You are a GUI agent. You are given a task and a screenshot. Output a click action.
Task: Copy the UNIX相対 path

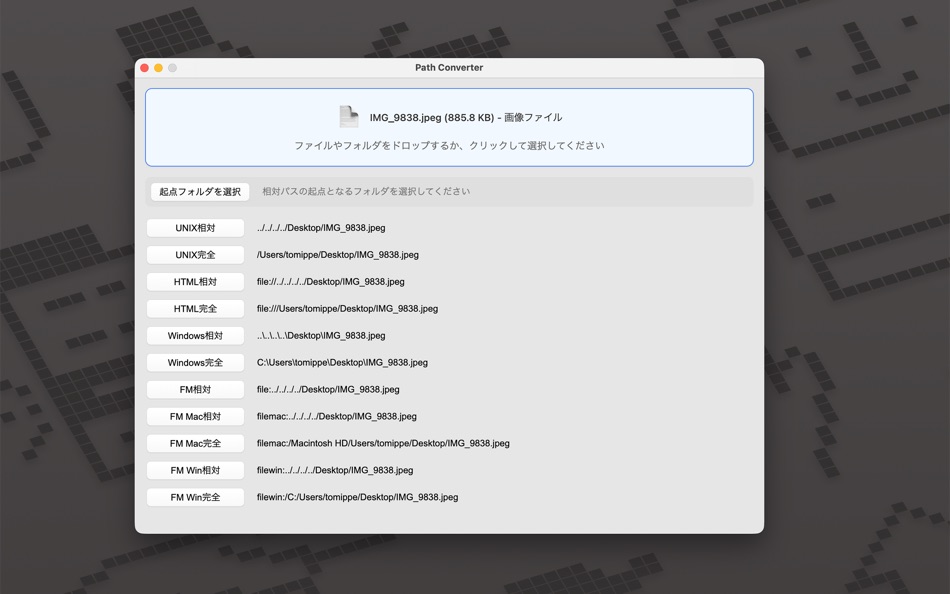tap(195, 227)
